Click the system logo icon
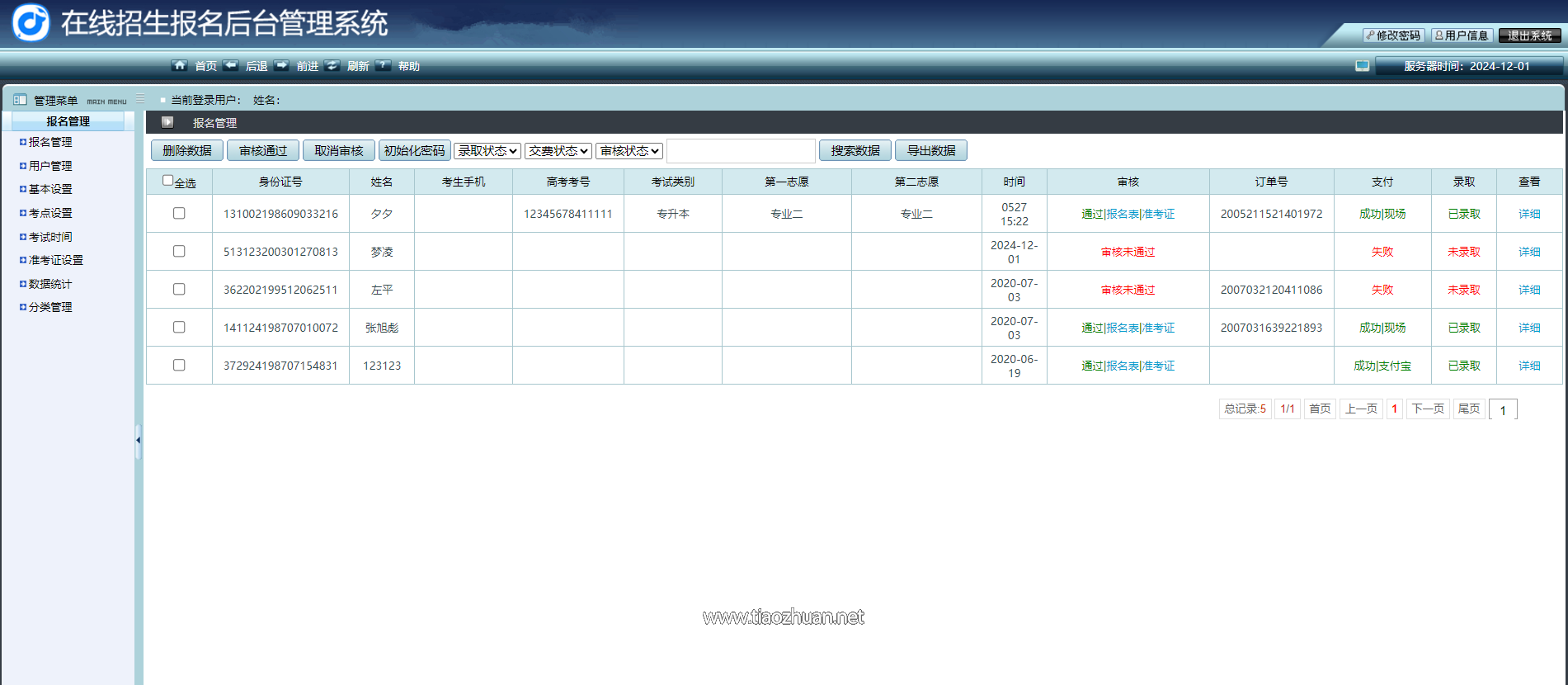 click(x=31, y=22)
